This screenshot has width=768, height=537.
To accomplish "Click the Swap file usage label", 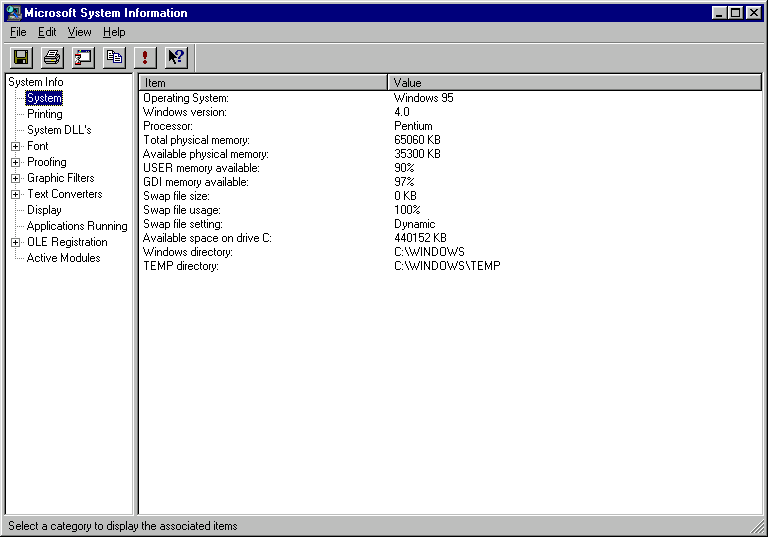I will (182, 210).
